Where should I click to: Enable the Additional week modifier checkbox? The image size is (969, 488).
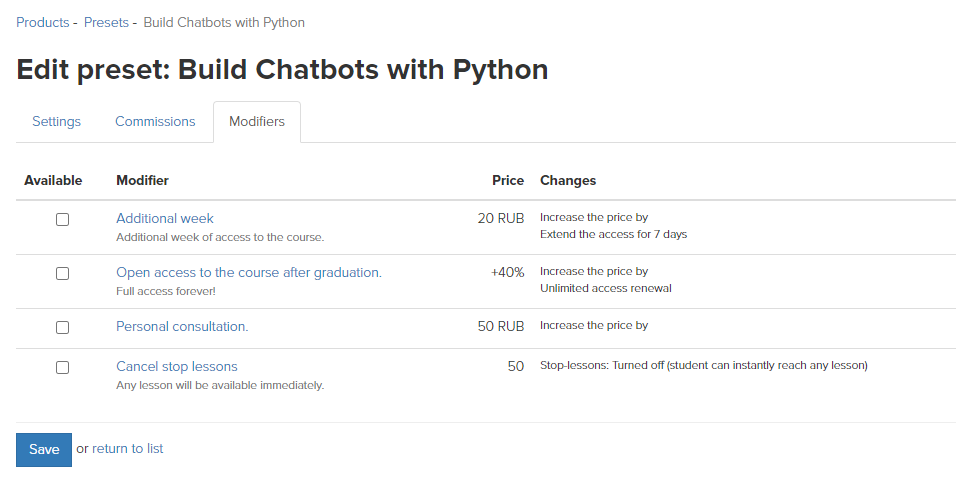(62, 219)
